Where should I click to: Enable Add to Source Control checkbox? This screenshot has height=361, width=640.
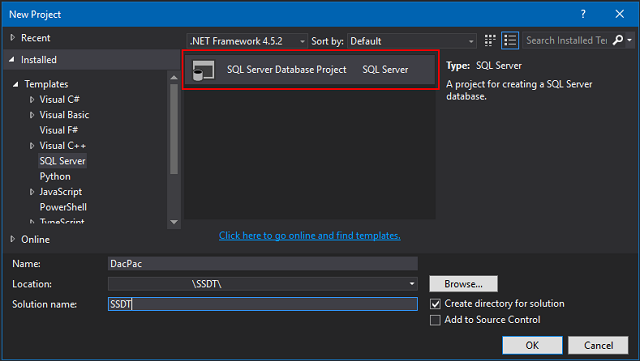[435, 320]
